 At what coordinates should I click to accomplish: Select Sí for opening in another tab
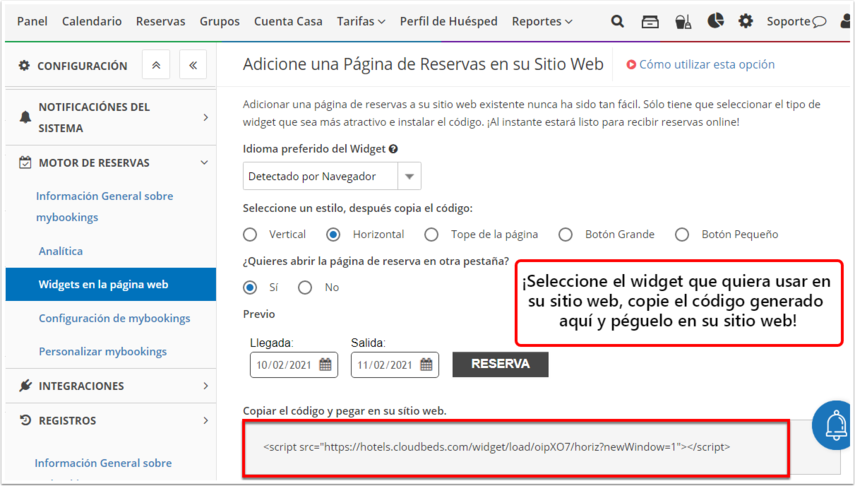(250, 287)
